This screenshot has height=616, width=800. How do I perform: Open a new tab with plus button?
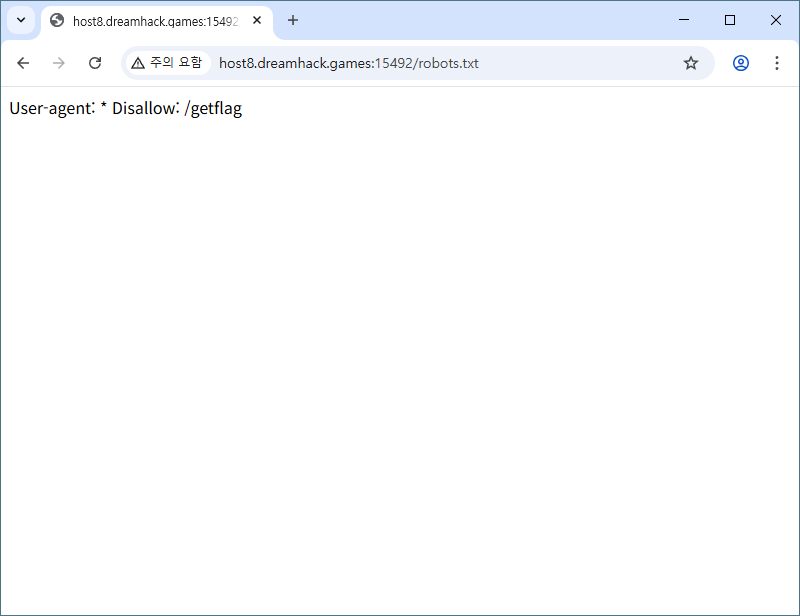293,20
